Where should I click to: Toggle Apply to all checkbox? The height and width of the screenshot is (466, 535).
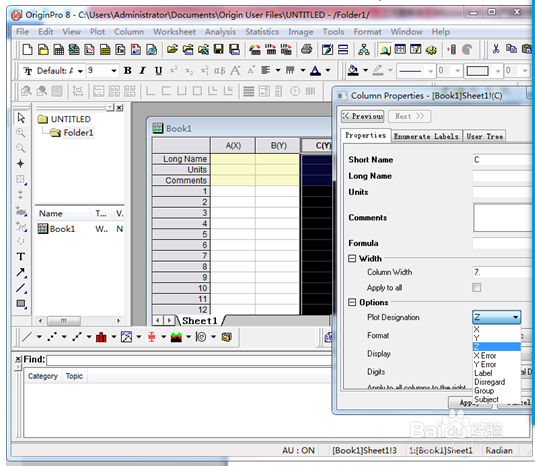tap(477, 287)
